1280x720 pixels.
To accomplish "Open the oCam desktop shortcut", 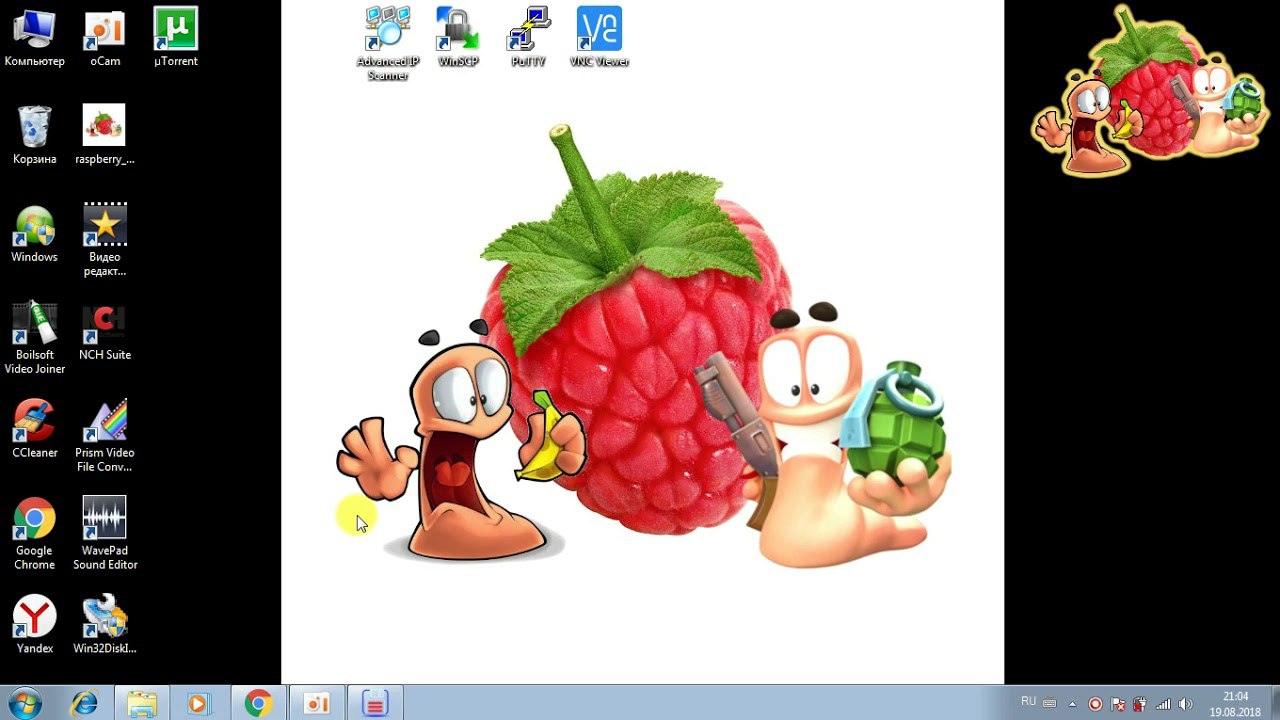I will point(104,38).
